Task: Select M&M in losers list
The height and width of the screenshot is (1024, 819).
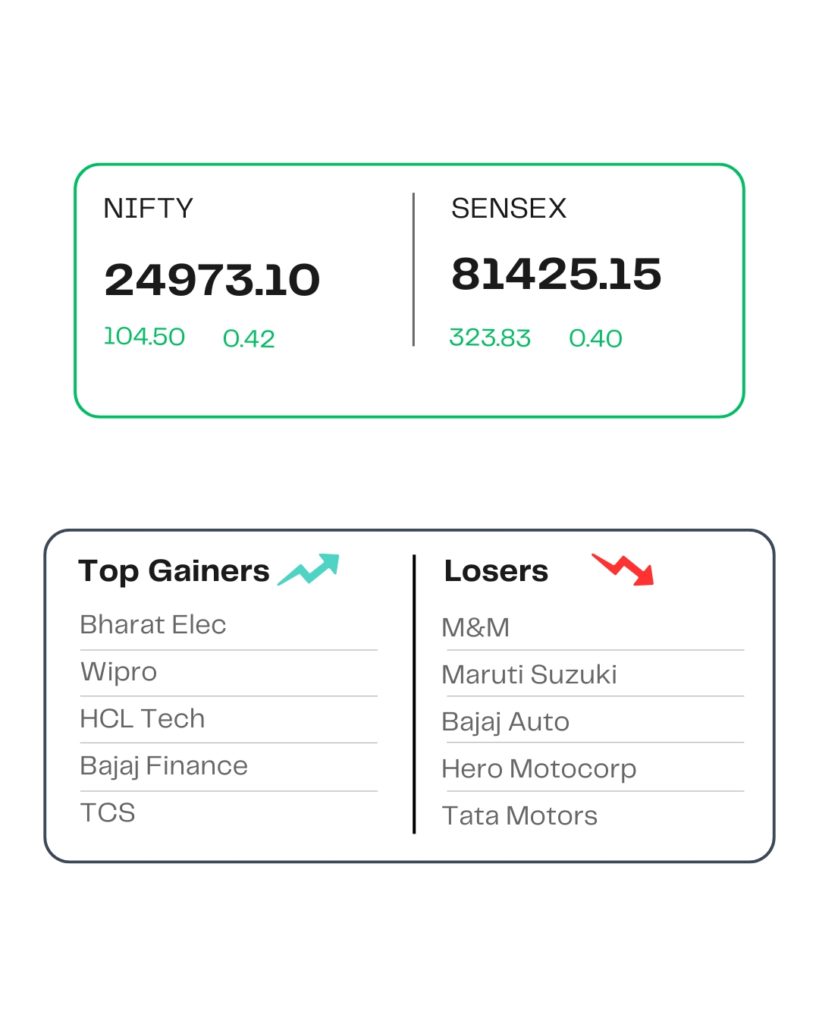Action: (x=475, y=628)
